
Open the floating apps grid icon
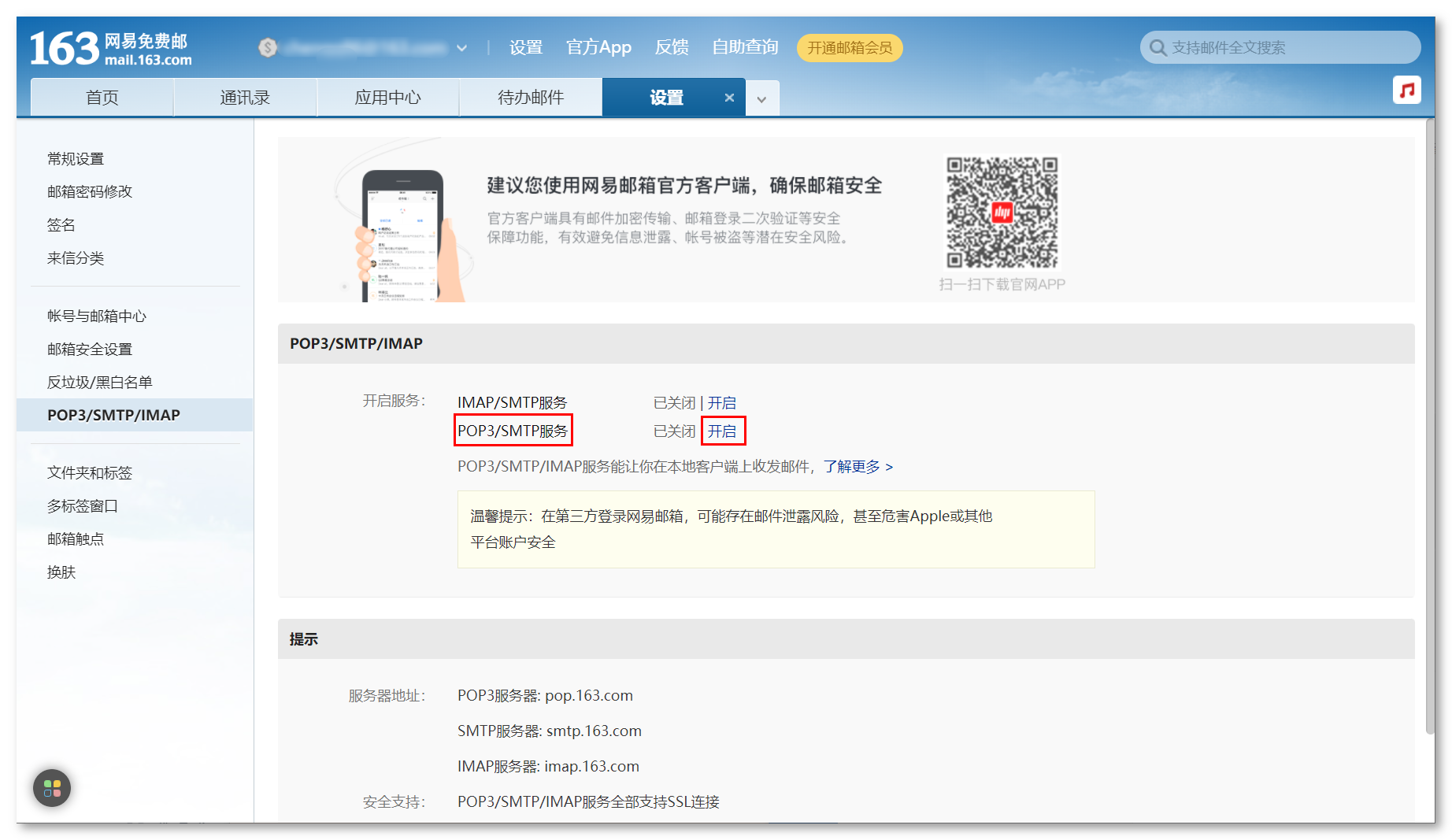coord(52,788)
